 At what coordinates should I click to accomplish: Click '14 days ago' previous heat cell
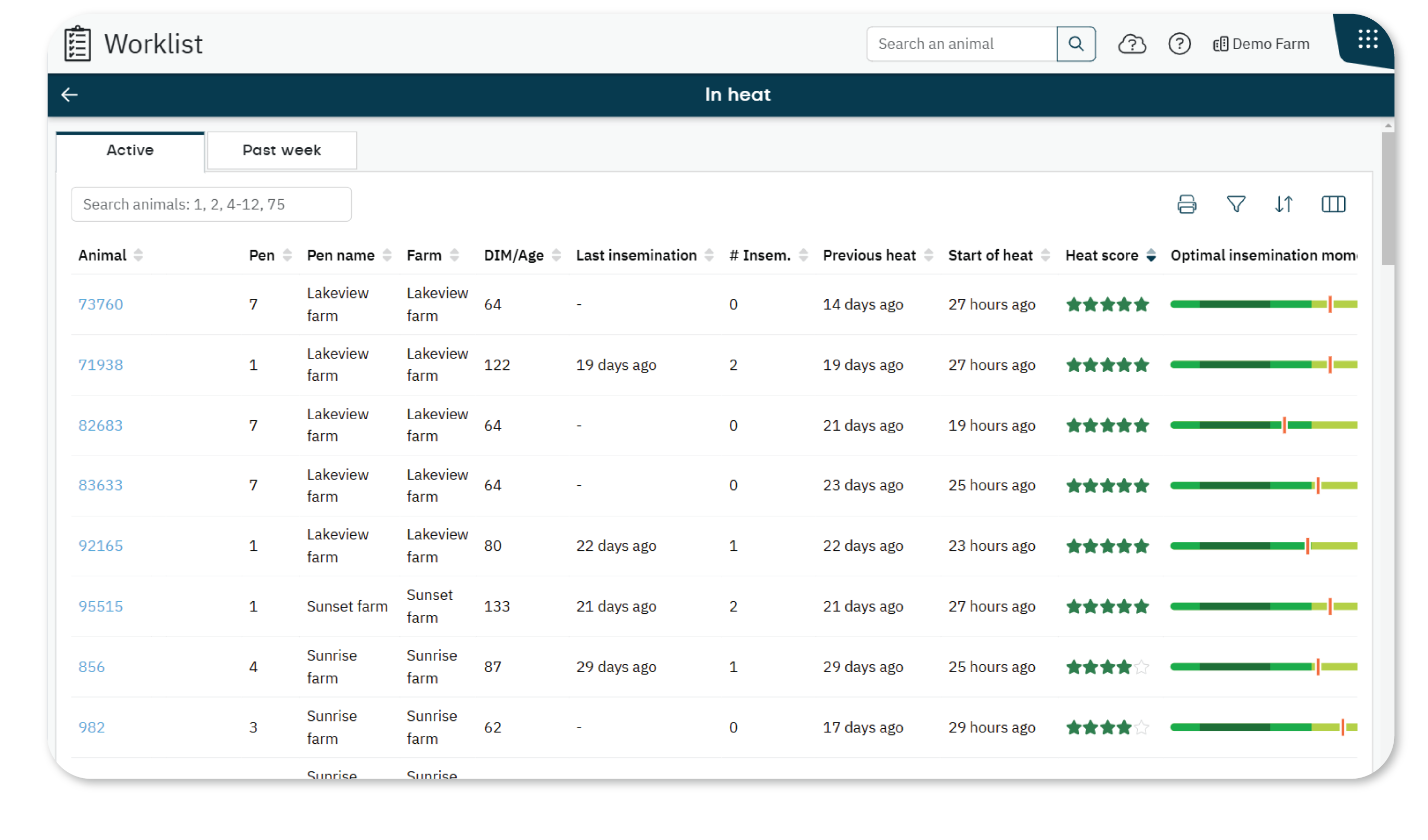[x=863, y=305]
